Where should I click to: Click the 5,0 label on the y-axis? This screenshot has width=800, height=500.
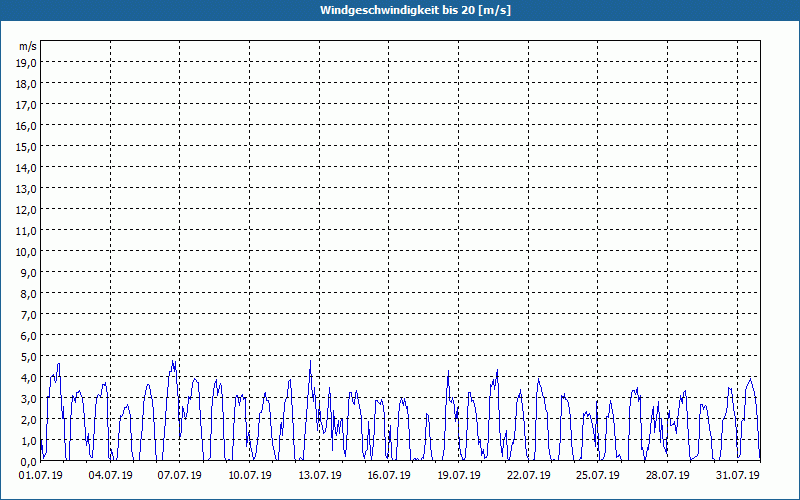click(x=29, y=356)
